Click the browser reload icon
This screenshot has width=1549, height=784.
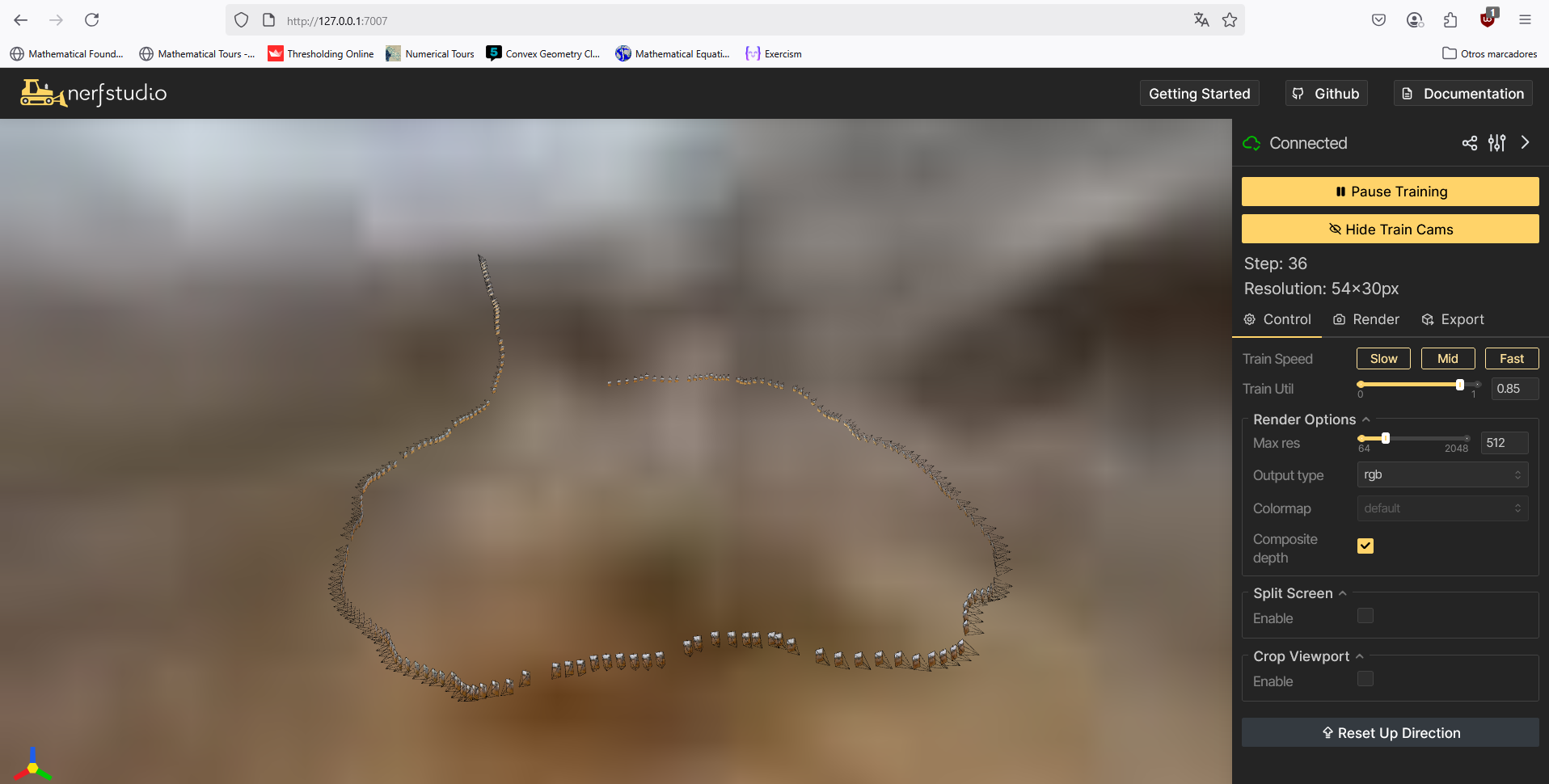(x=92, y=20)
